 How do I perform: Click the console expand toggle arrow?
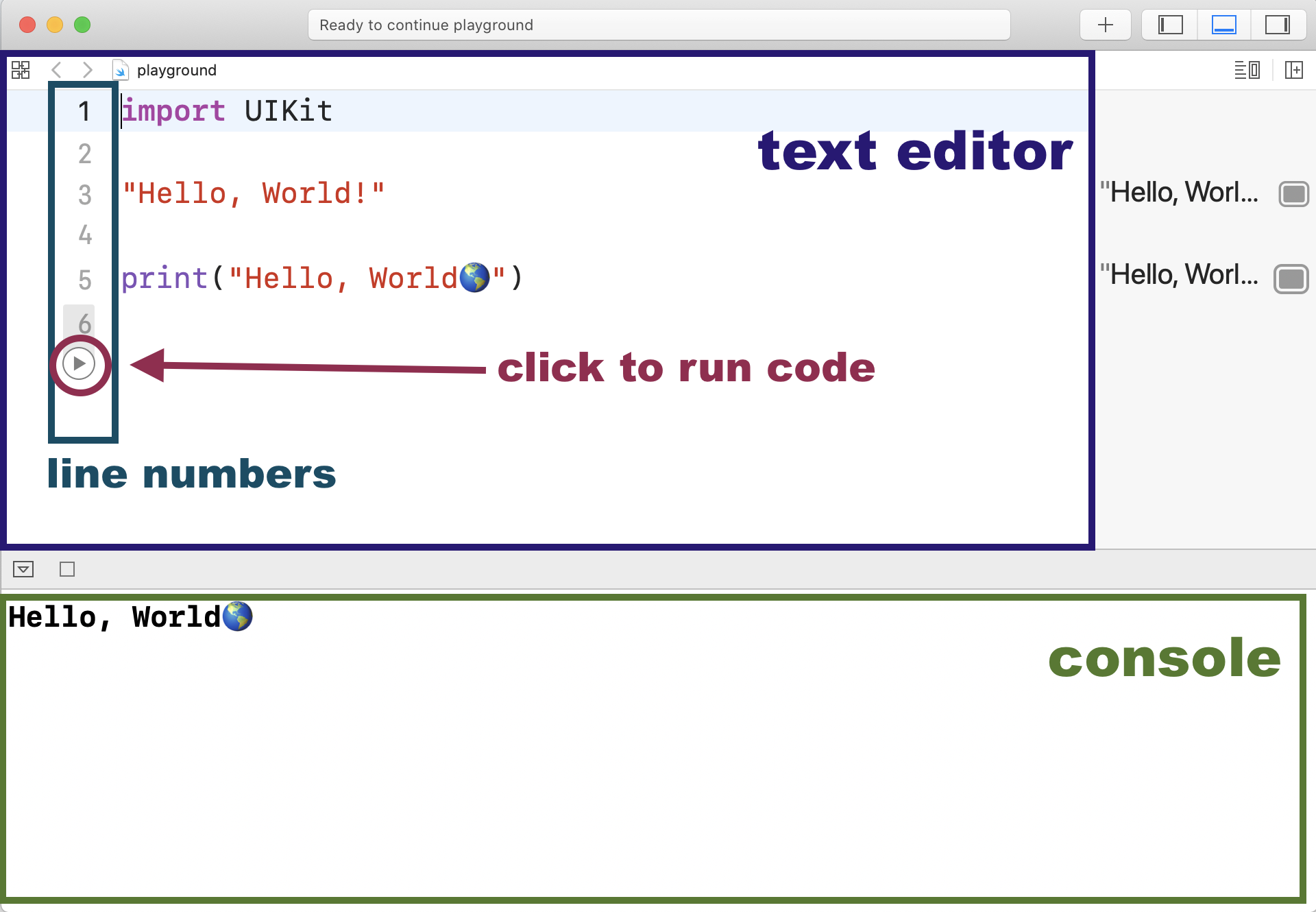(22, 569)
